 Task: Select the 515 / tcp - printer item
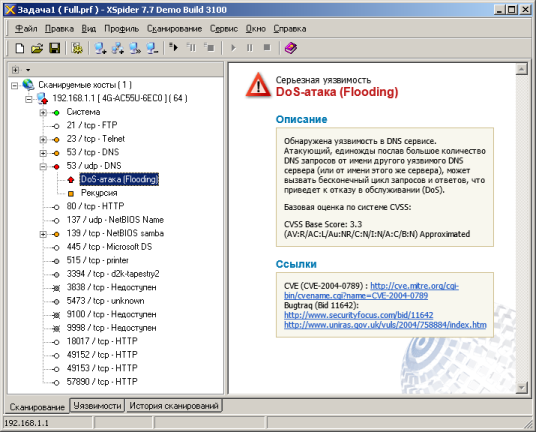(97, 260)
